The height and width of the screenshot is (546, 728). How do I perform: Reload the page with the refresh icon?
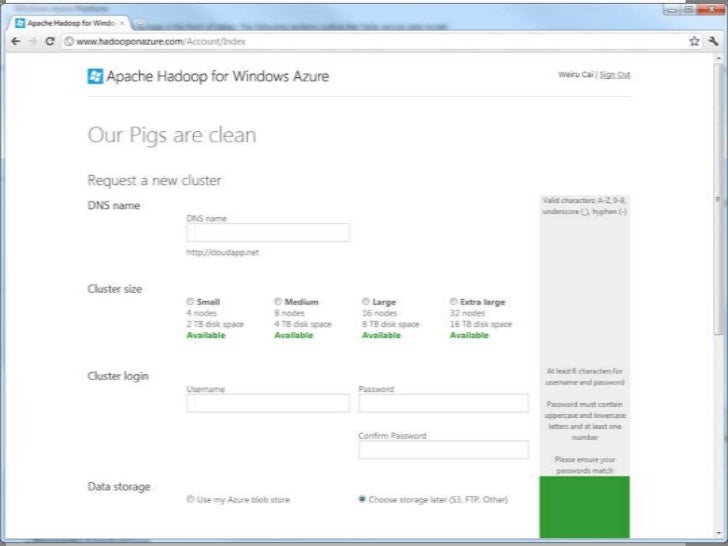coord(50,41)
